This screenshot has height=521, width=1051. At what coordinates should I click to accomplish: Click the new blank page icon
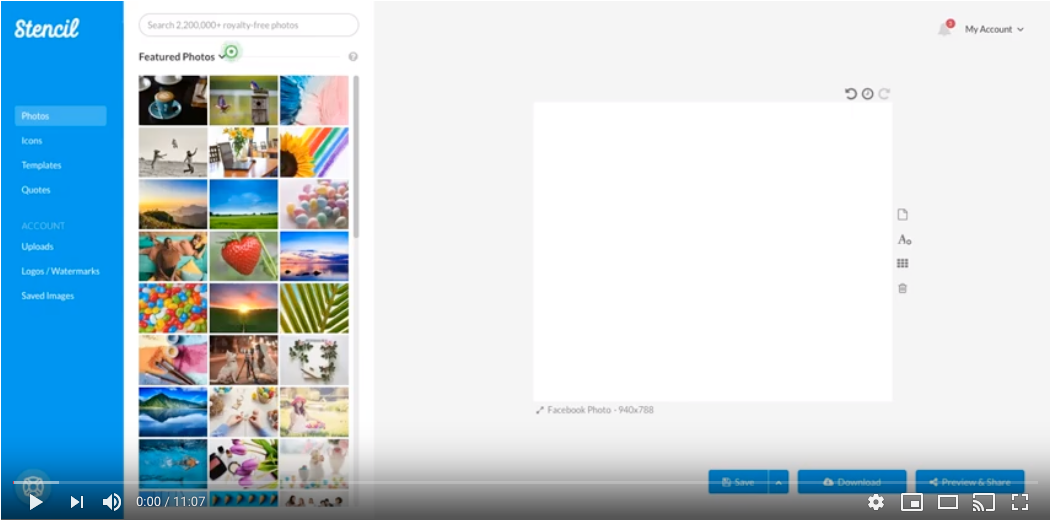[x=903, y=215]
